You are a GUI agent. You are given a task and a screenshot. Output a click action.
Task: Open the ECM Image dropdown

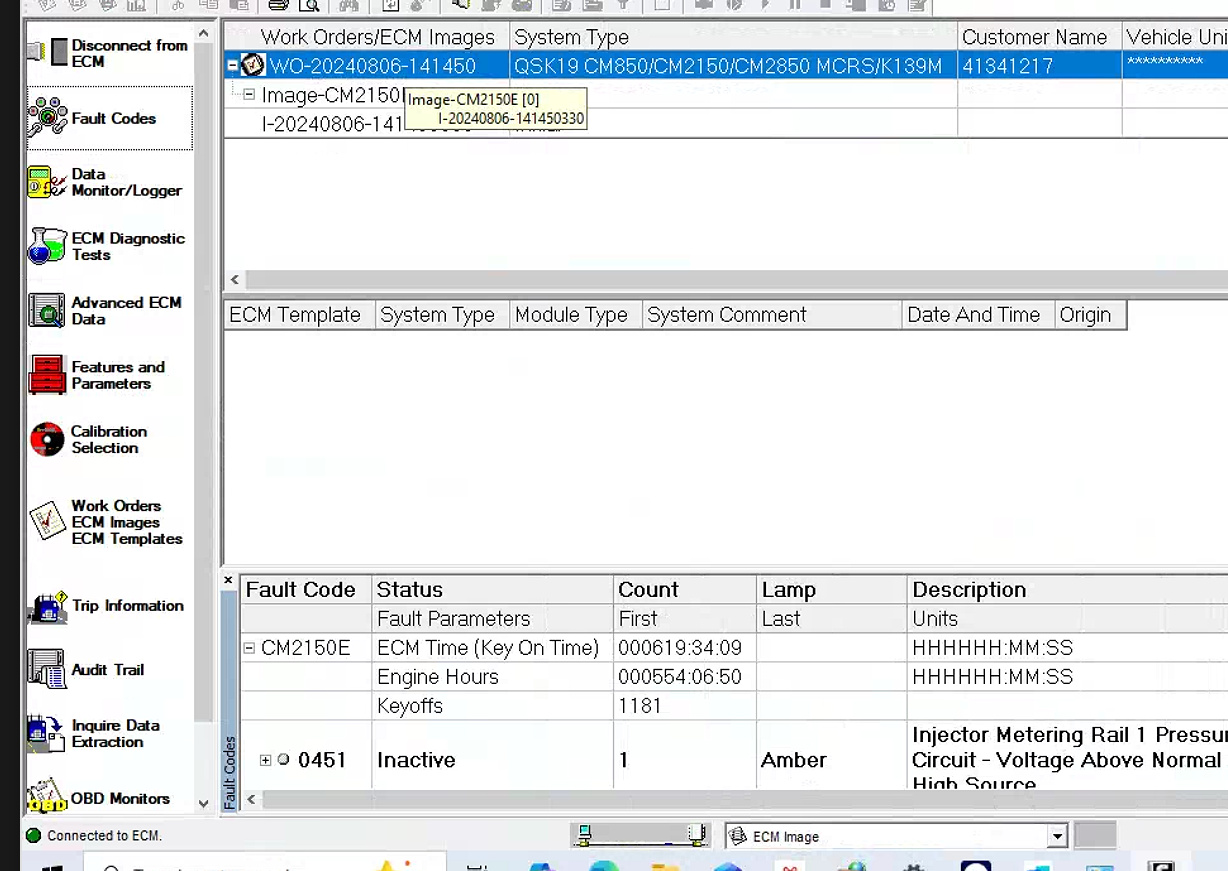(1057, 837)
